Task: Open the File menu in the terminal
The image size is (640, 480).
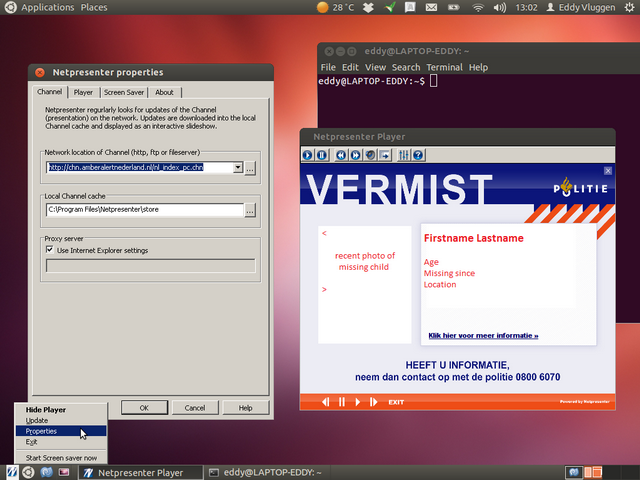Action: pos(328,67)
